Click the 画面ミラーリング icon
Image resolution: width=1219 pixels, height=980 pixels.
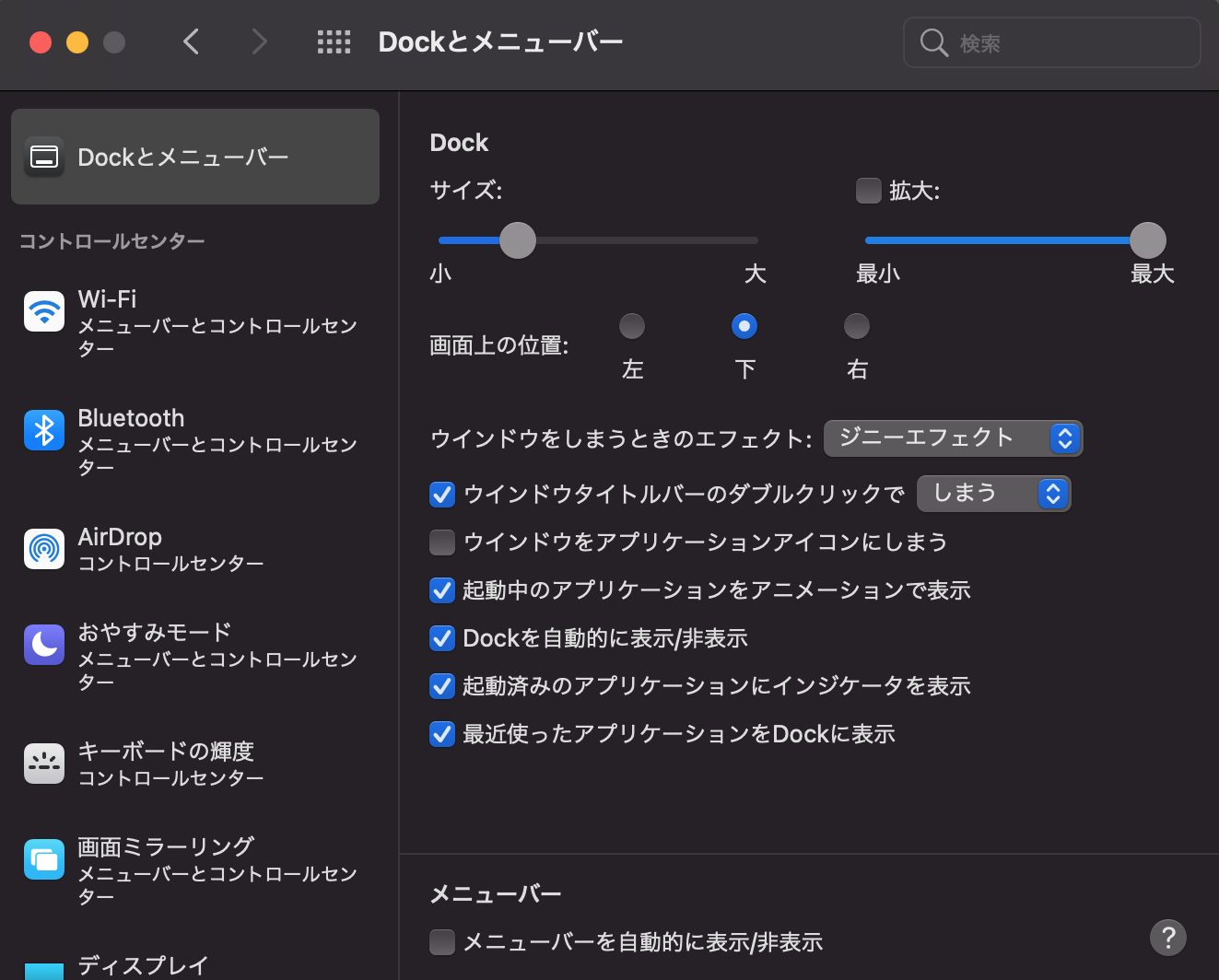click(44, 859)
